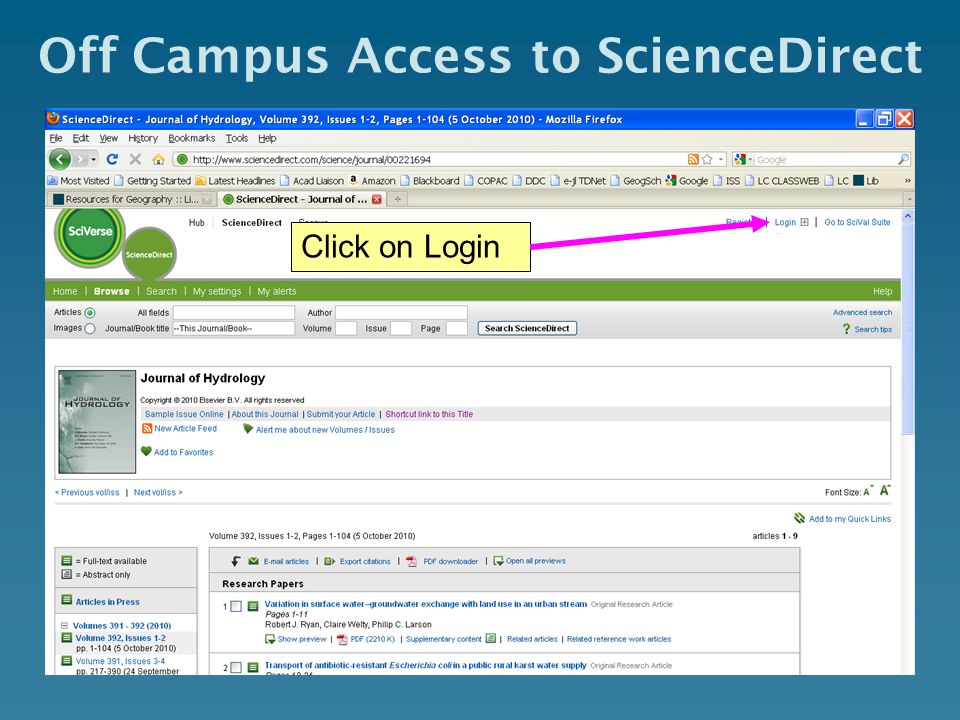Viewport: 960px width, 720px height.
Task: Click the All fields input box
Action: point(233,312)
